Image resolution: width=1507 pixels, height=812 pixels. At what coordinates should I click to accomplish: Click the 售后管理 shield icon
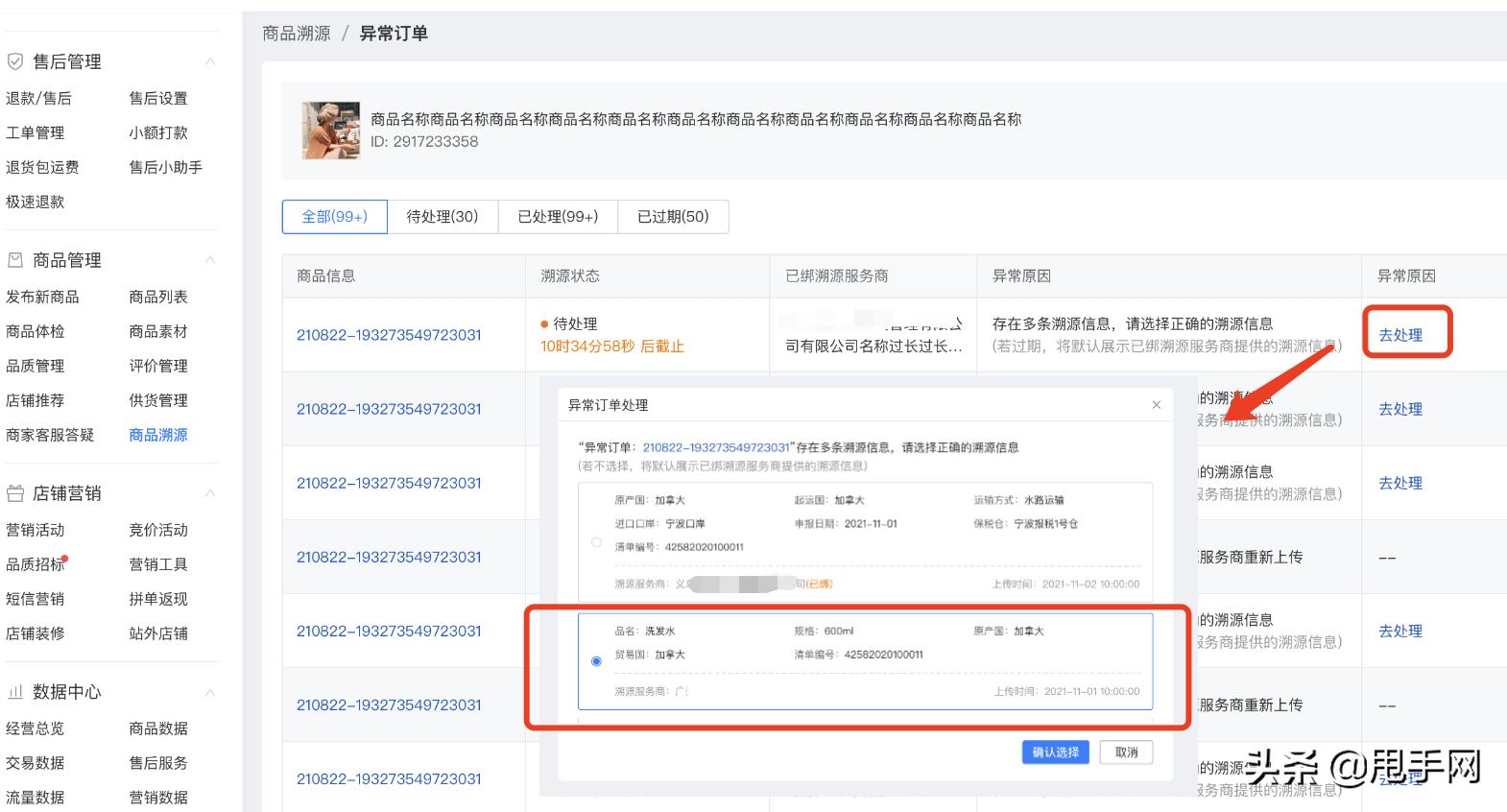(x=15, y=61)
